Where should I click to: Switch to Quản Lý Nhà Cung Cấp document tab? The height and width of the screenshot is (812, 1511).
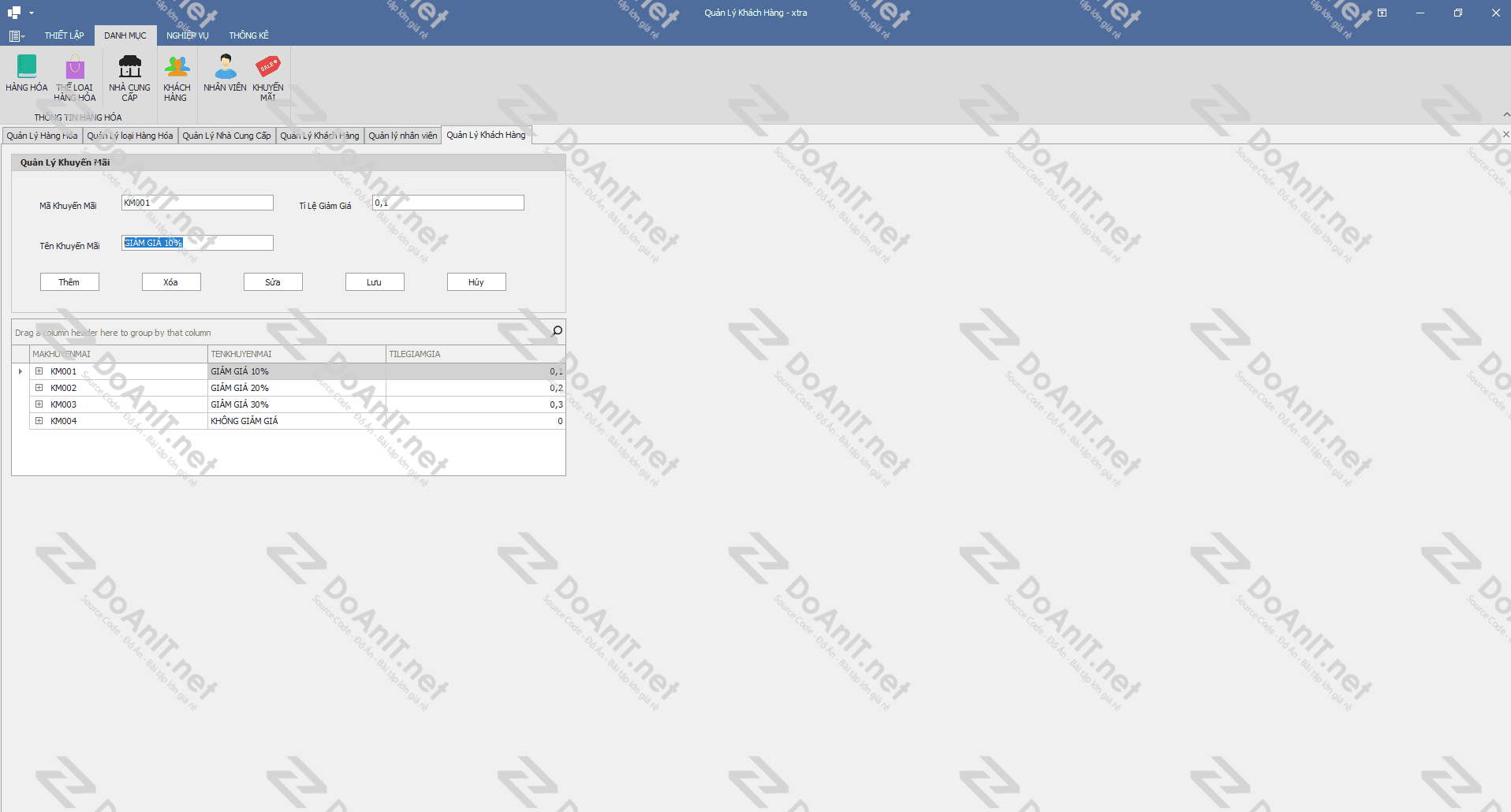pos(226,136)
